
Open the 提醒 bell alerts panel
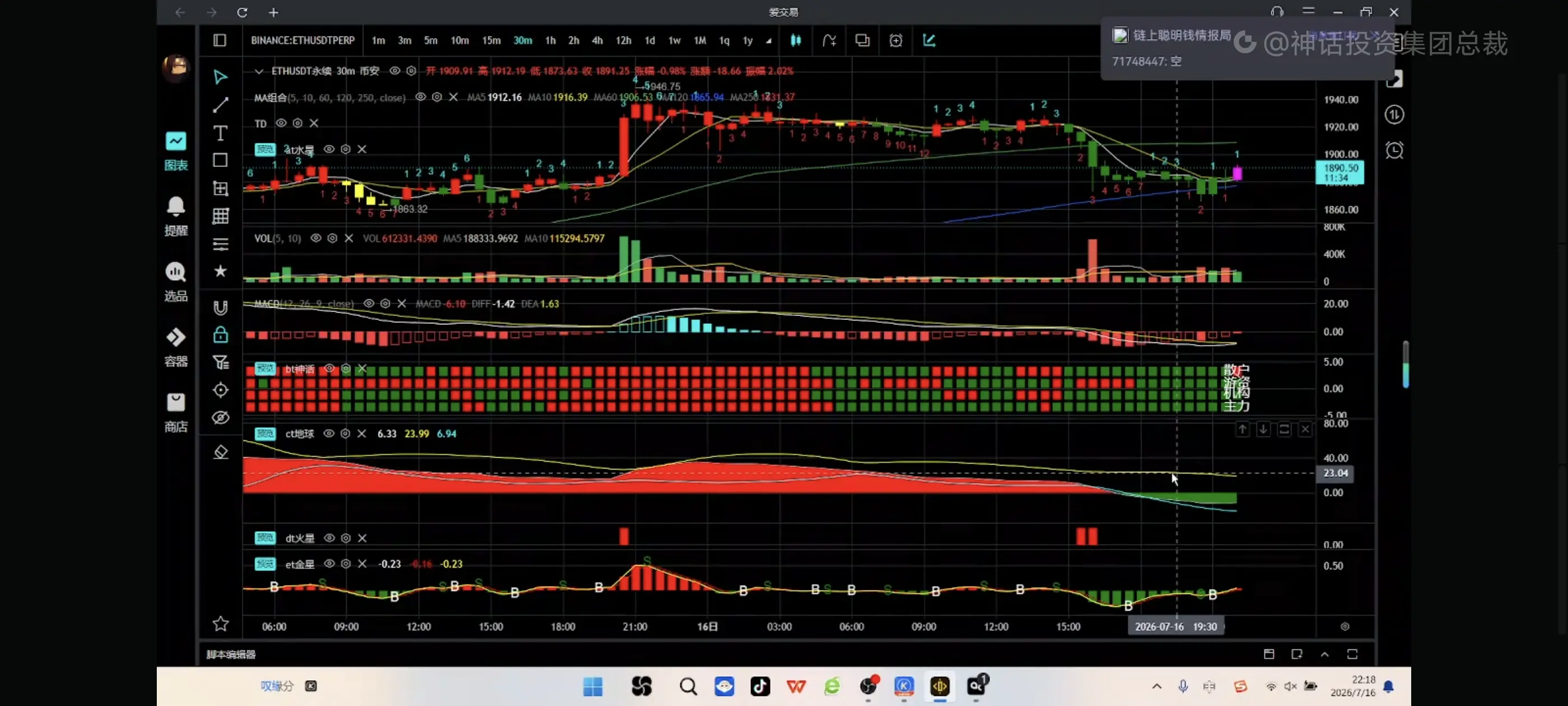[176, 216]
